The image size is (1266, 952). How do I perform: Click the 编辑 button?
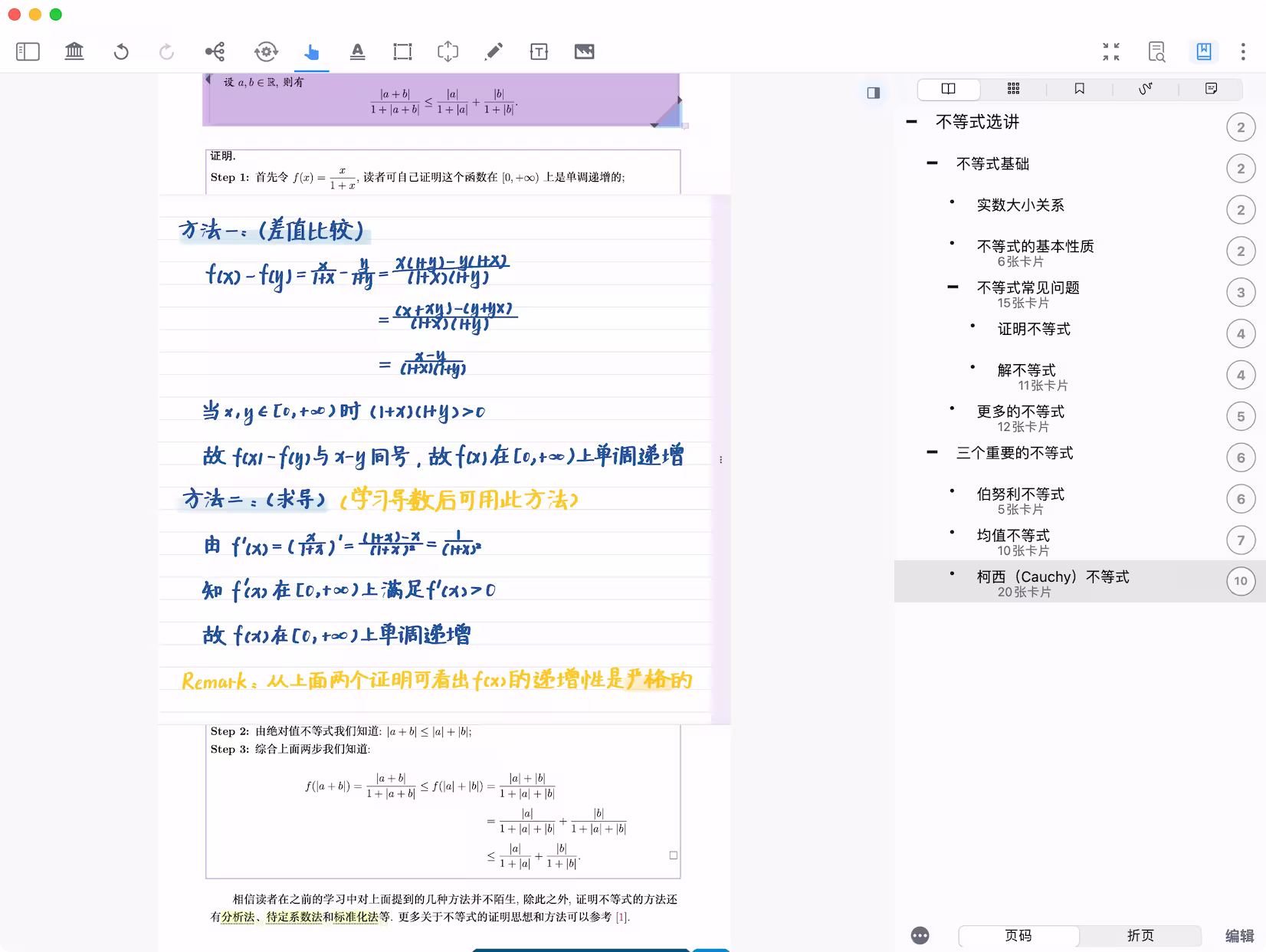[x=1239, y=936]
